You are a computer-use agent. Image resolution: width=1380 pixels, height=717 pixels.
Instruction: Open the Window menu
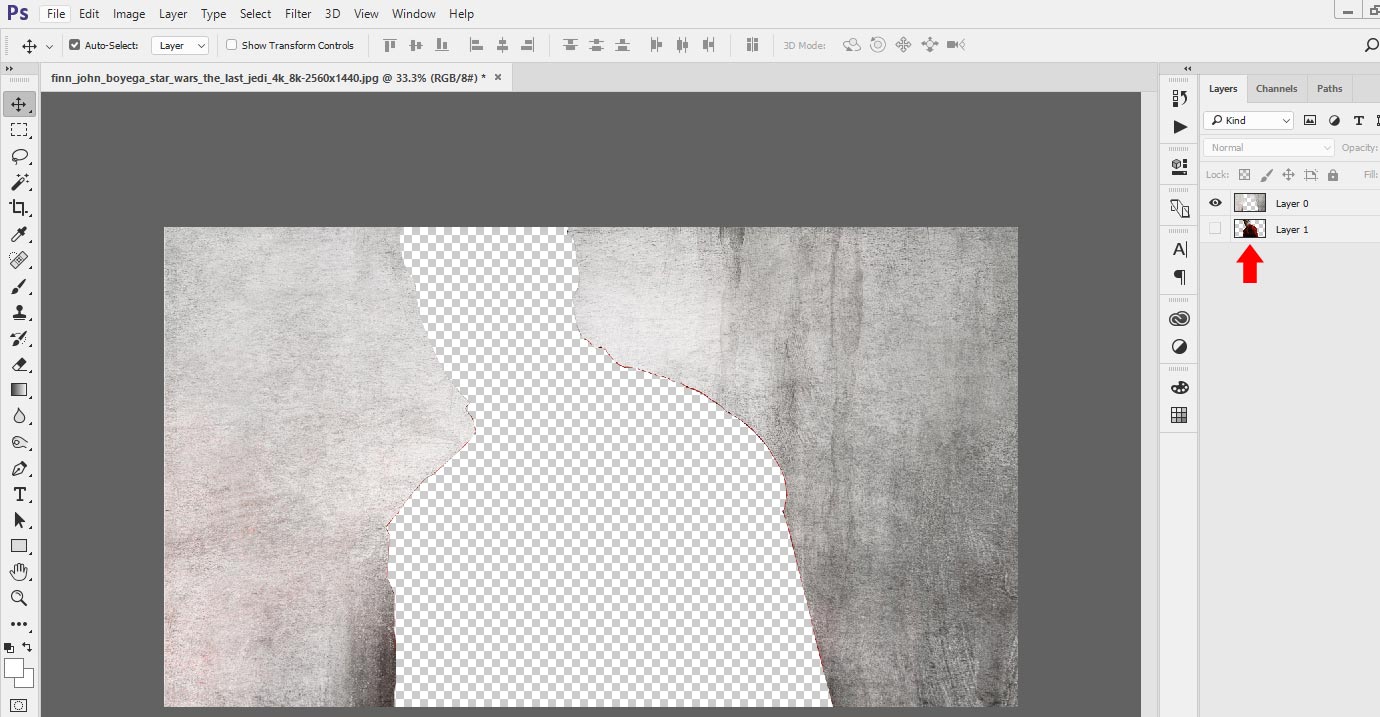414,14
